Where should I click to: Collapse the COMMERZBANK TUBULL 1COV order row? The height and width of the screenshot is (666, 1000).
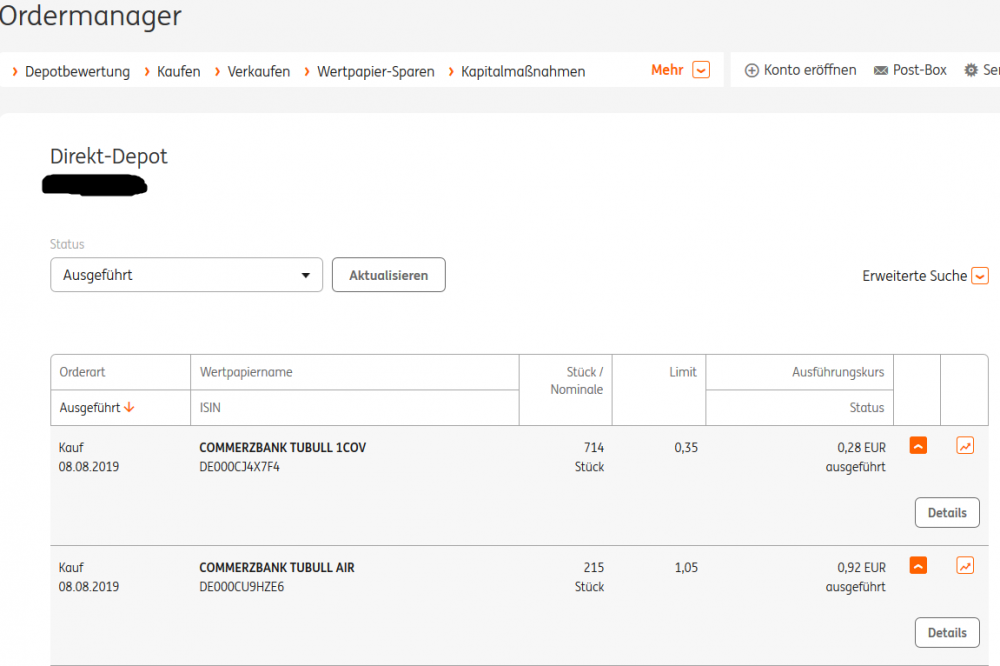[918, 446]
